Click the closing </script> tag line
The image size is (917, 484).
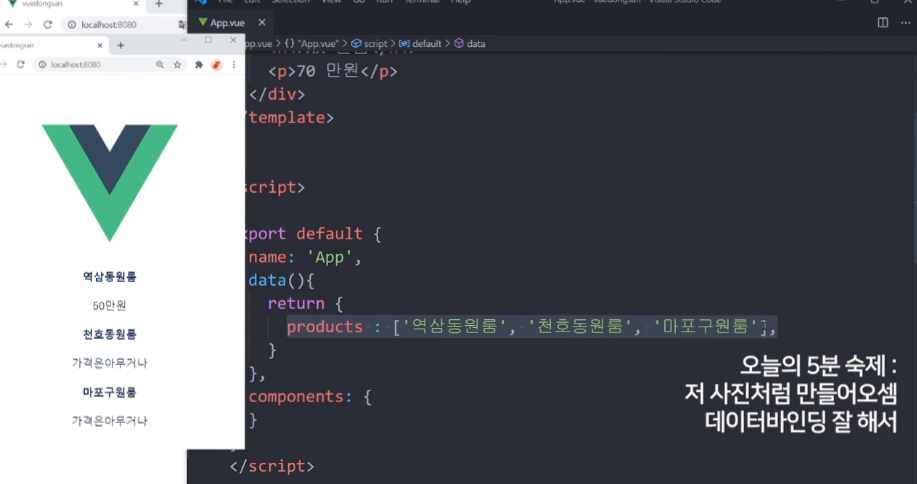pos(272,466)
